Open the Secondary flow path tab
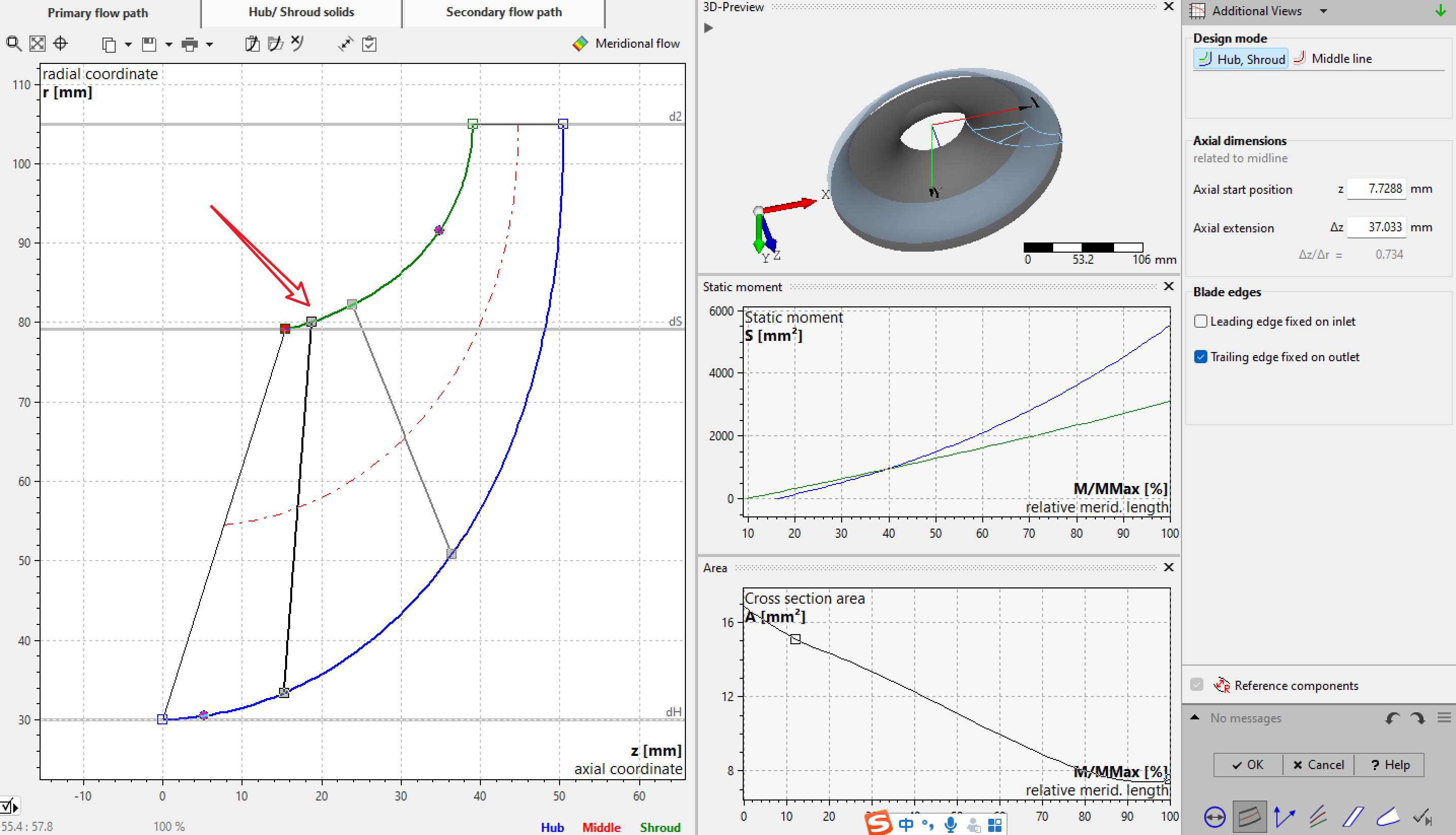This screenshot has height=835, width=1456. pyautogui.click(x=503, y=12)
